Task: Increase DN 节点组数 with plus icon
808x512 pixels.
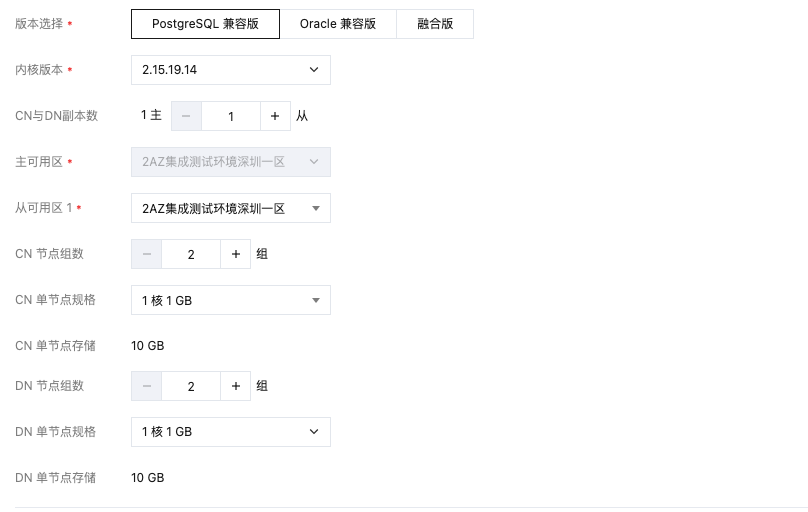Action: coord(235,386)
